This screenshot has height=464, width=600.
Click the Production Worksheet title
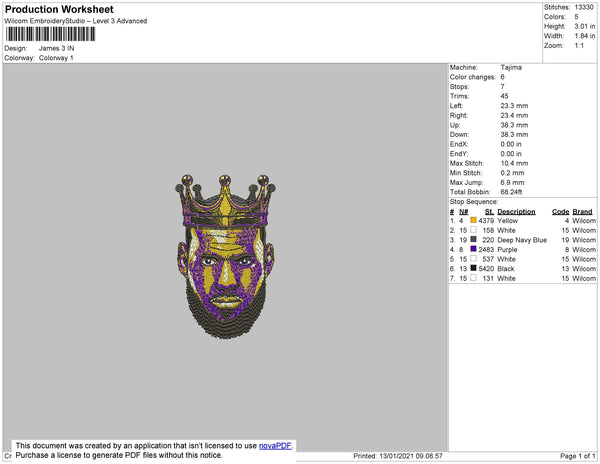click(x=58, y=9)
